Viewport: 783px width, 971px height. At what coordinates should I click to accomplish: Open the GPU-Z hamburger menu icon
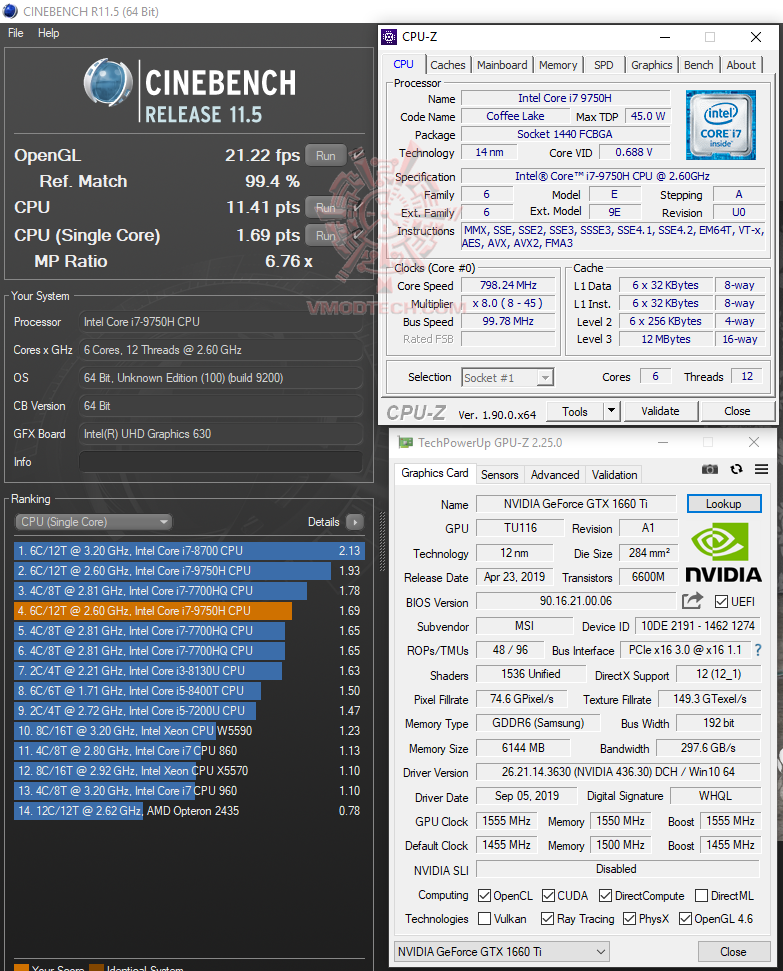coord(761,469)
